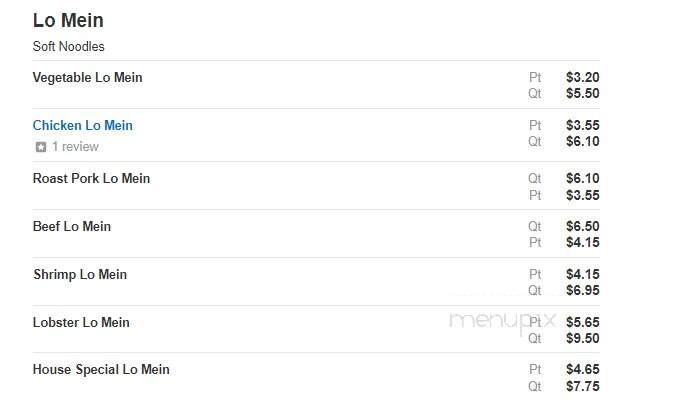Click the menupix watermark logo
This screenshot has width=682, height=403.
pyautogui.click(x=502, y=323)
